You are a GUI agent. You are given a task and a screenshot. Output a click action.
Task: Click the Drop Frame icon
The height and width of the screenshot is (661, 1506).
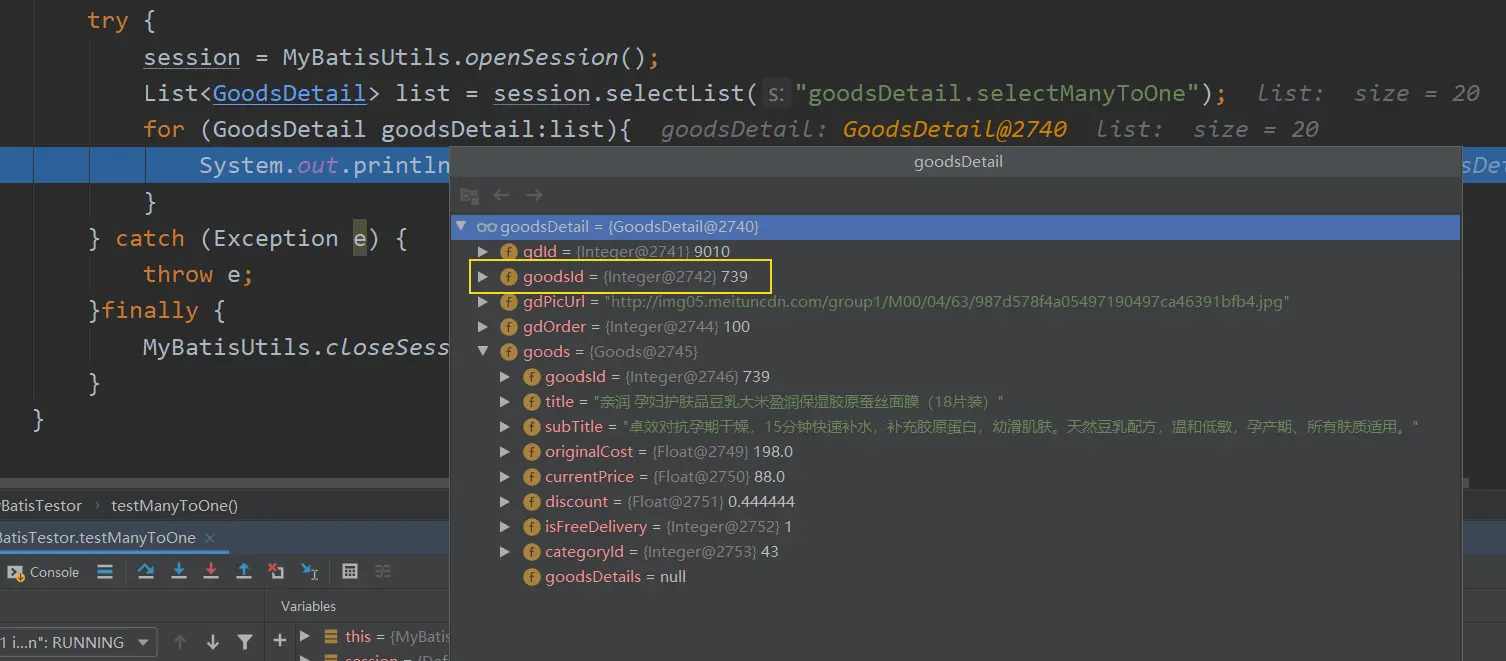277,571
